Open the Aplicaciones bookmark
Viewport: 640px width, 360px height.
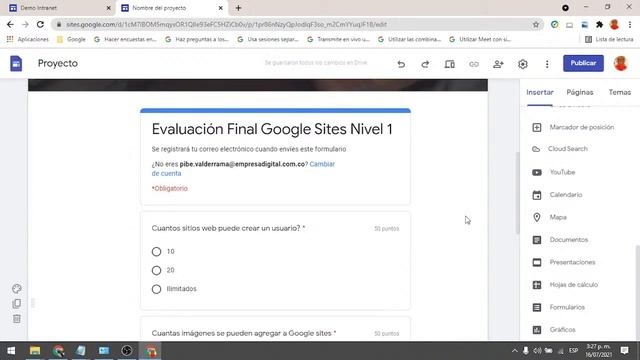(x=28, y=39)
